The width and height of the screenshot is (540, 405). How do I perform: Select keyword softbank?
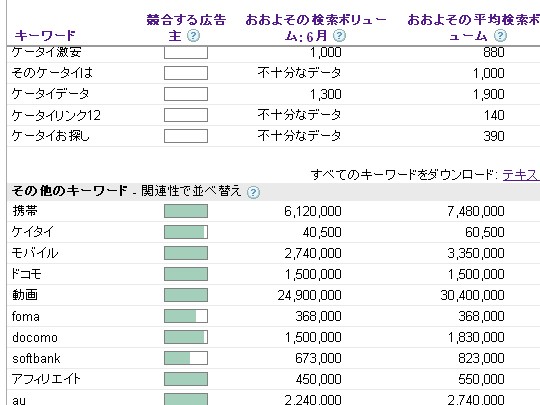pyautogui.click(x=36, y=358)
